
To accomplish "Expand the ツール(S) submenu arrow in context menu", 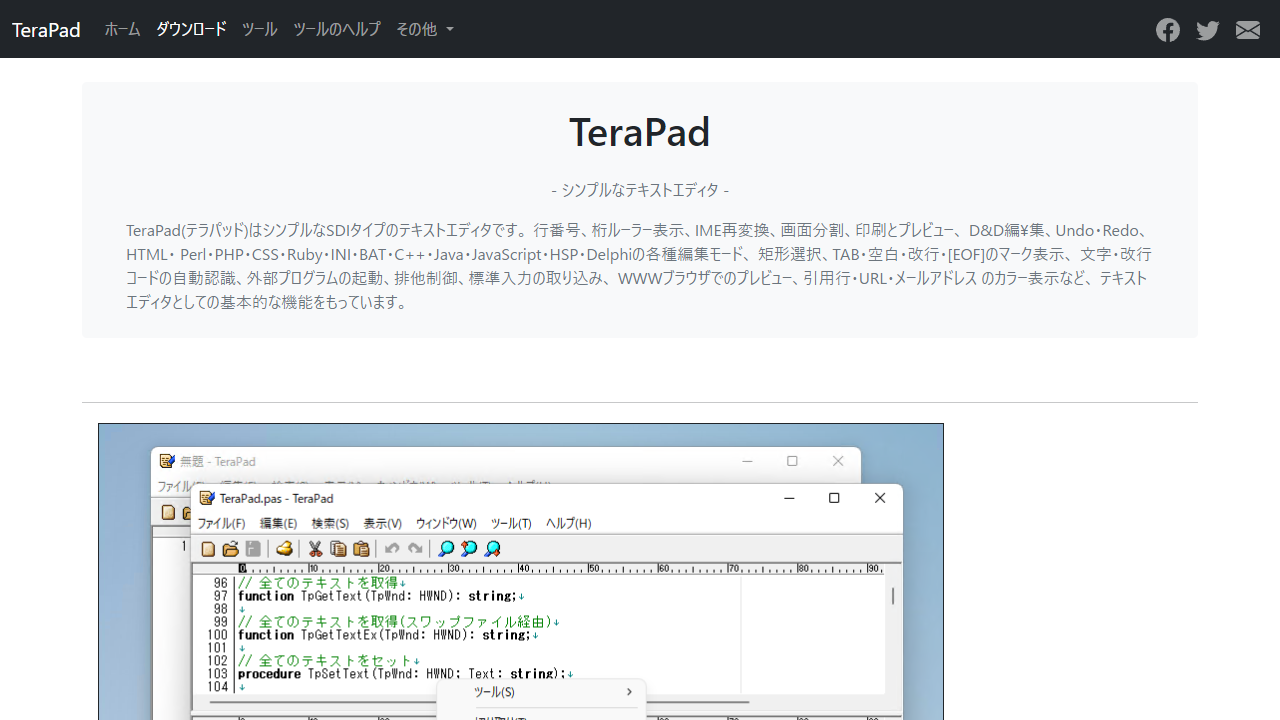I will coord(629,692).
